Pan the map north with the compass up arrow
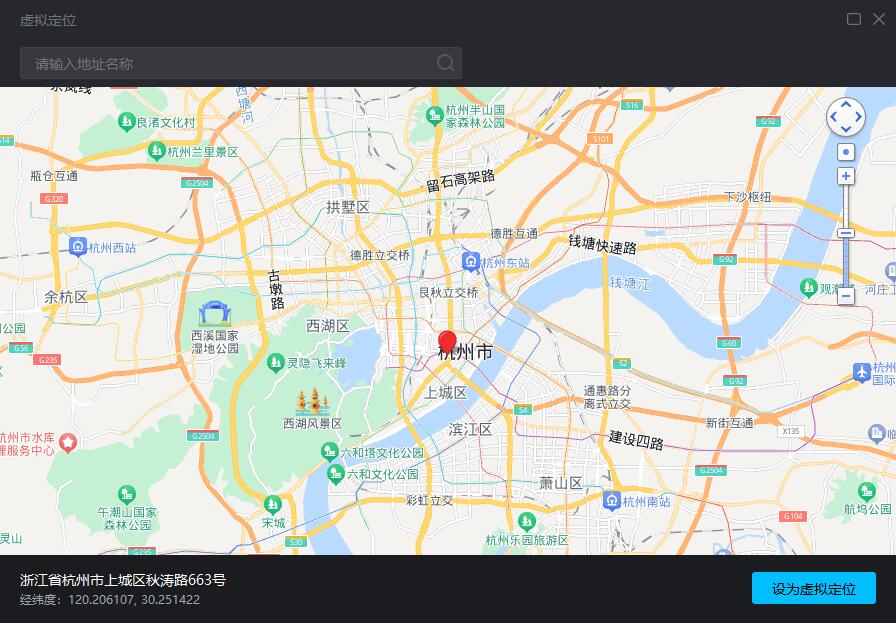This screenshot has height=623, width=896. point(846,104)
